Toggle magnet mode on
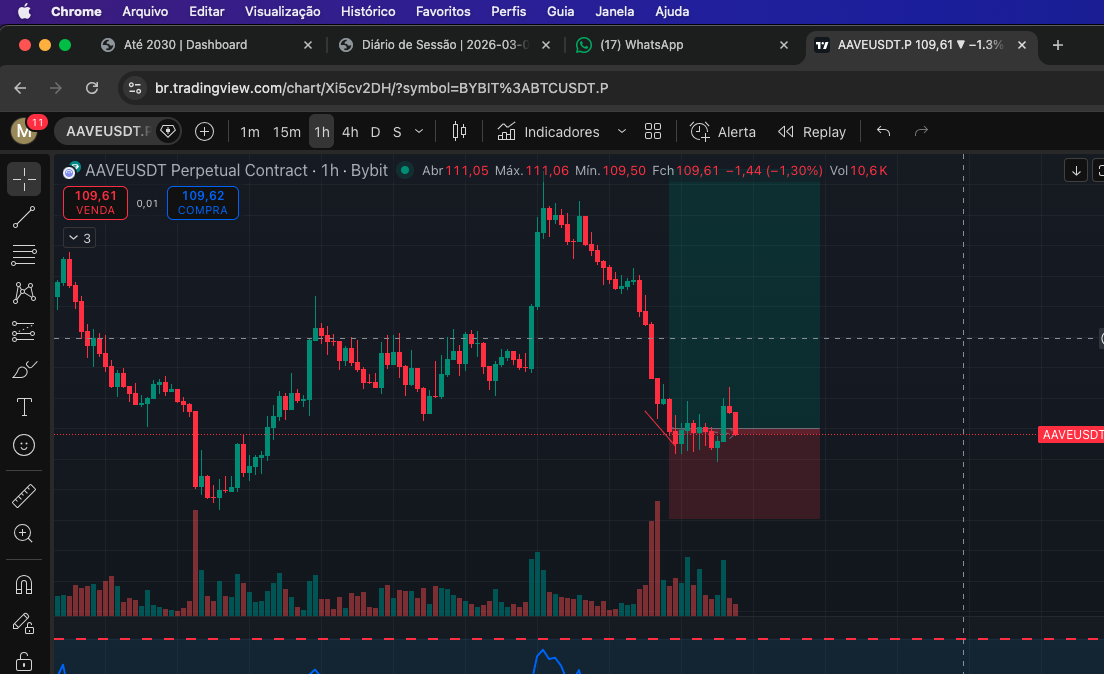The image size is (1104, 674). (x=24, y=585)
